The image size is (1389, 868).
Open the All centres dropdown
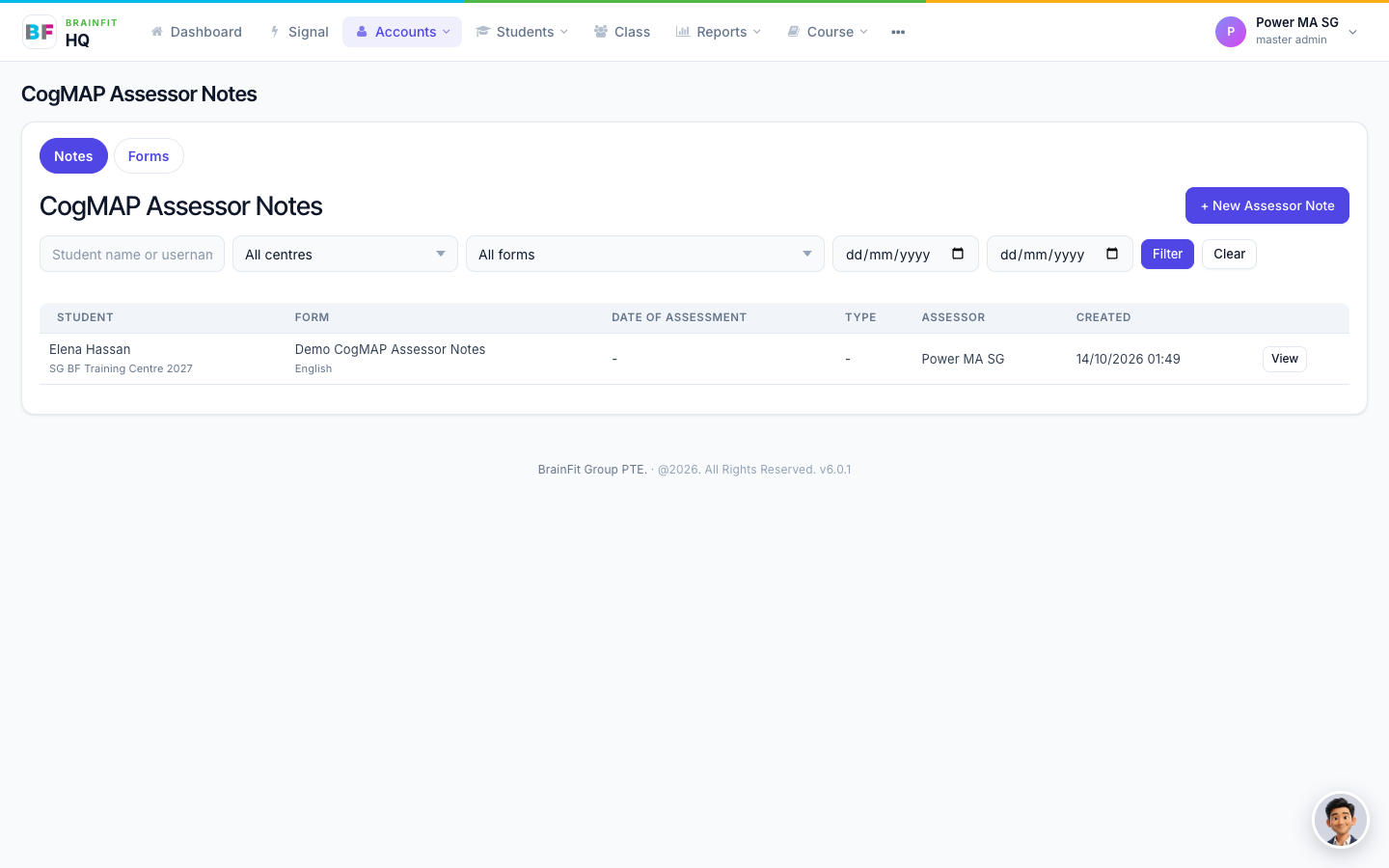[345, 254]
